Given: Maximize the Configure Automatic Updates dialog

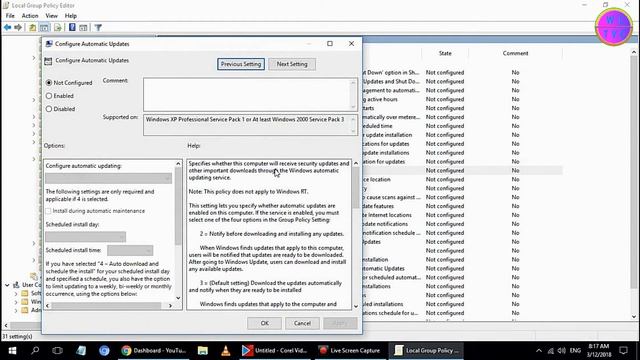Looking at the screenshot, I should click(x=330, y=44).
